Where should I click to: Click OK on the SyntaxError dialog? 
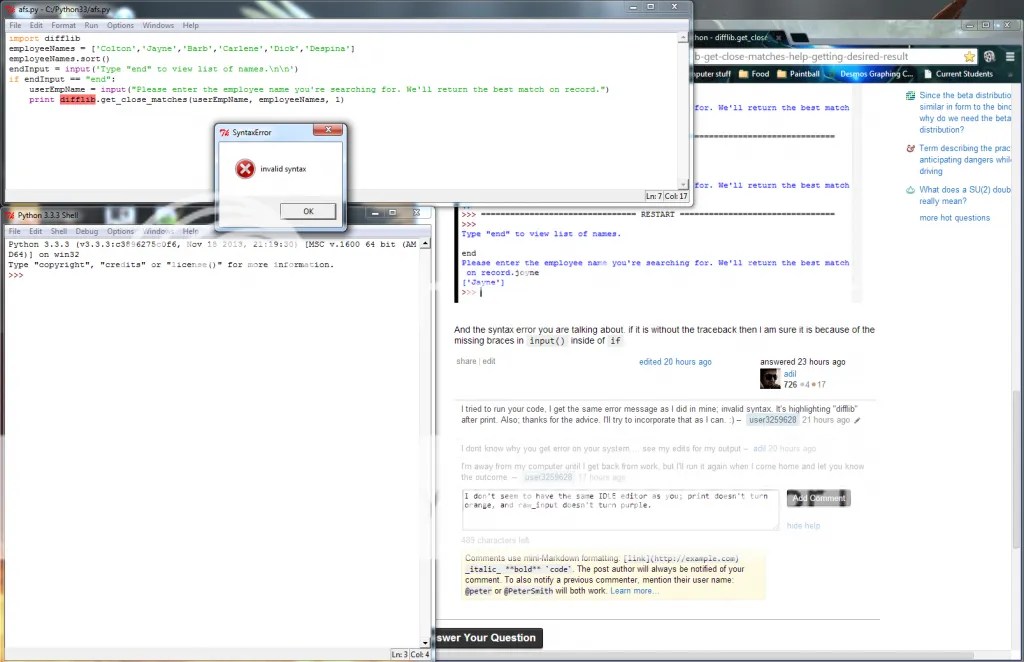[307, 211]
